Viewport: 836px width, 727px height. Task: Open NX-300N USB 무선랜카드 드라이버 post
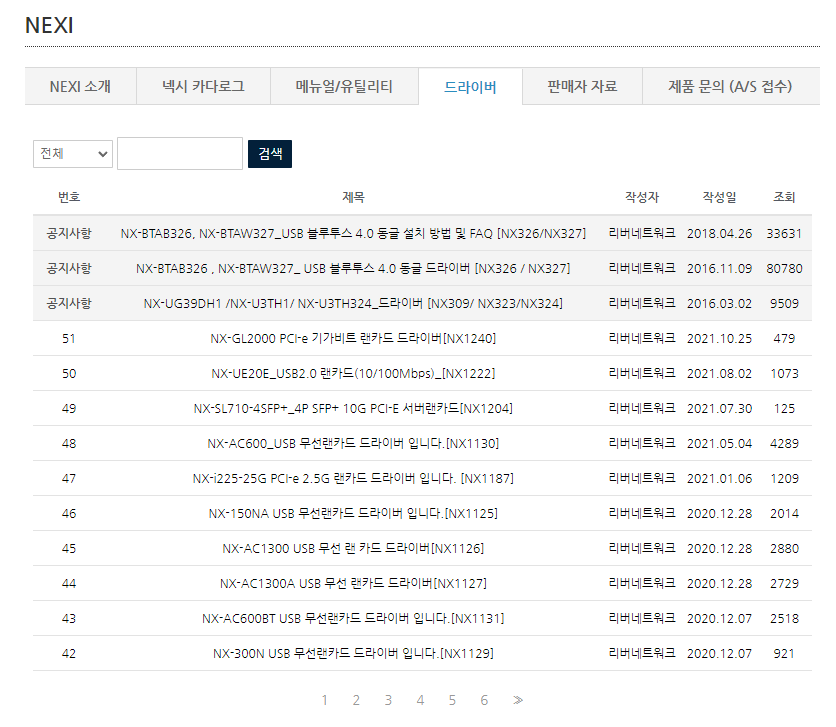pos(353,653)
